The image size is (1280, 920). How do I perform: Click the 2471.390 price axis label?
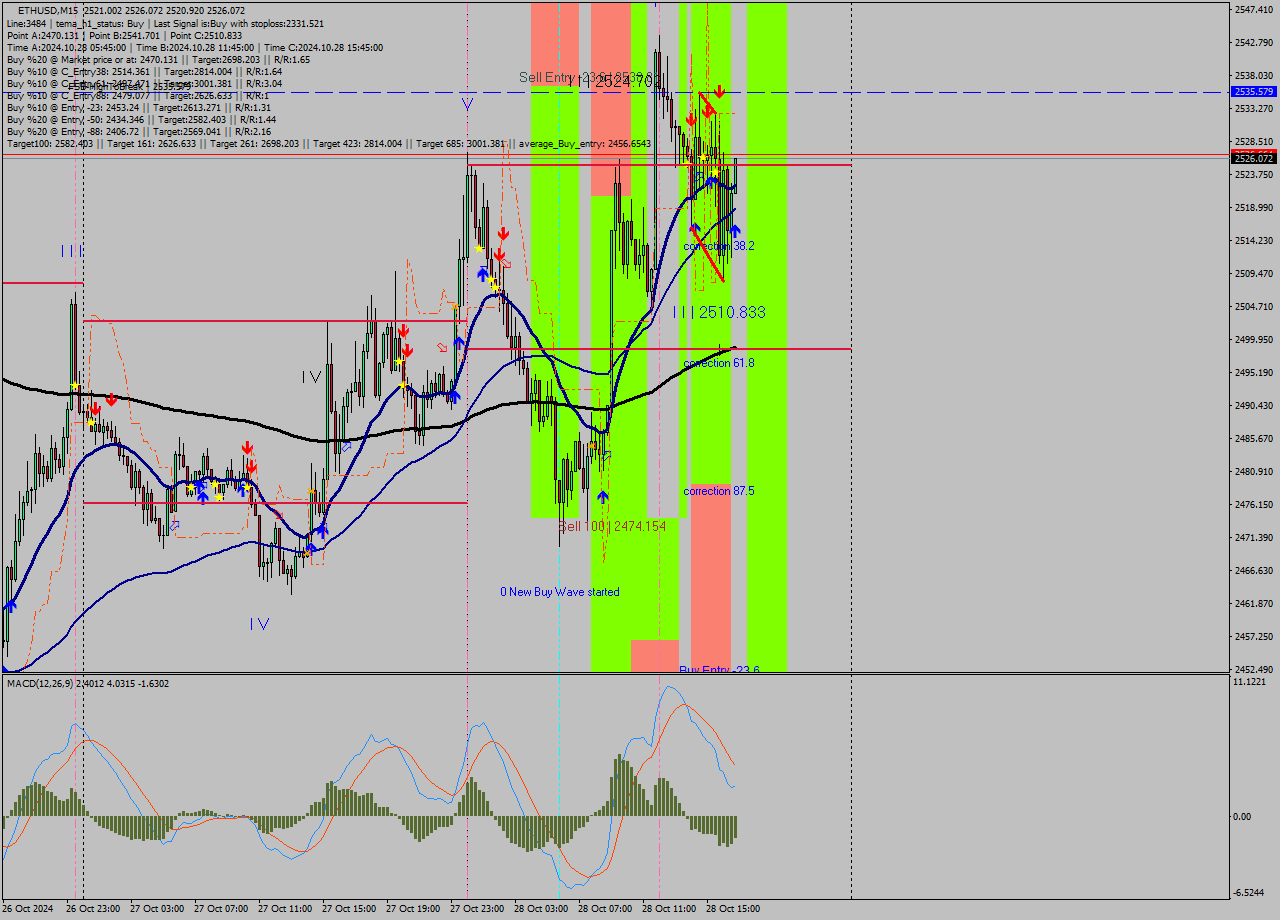1254,537
